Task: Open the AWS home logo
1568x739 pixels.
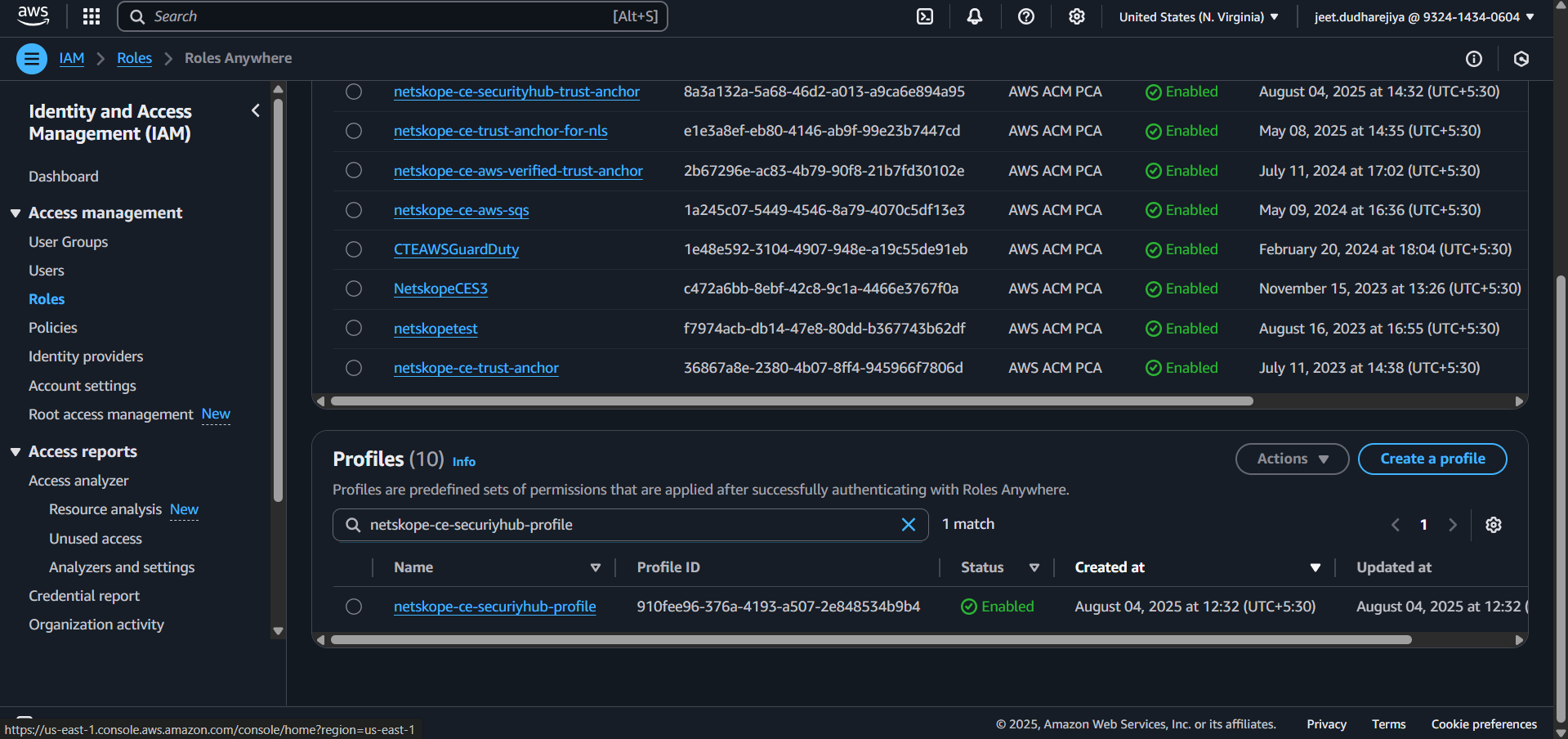Action: 33,16
